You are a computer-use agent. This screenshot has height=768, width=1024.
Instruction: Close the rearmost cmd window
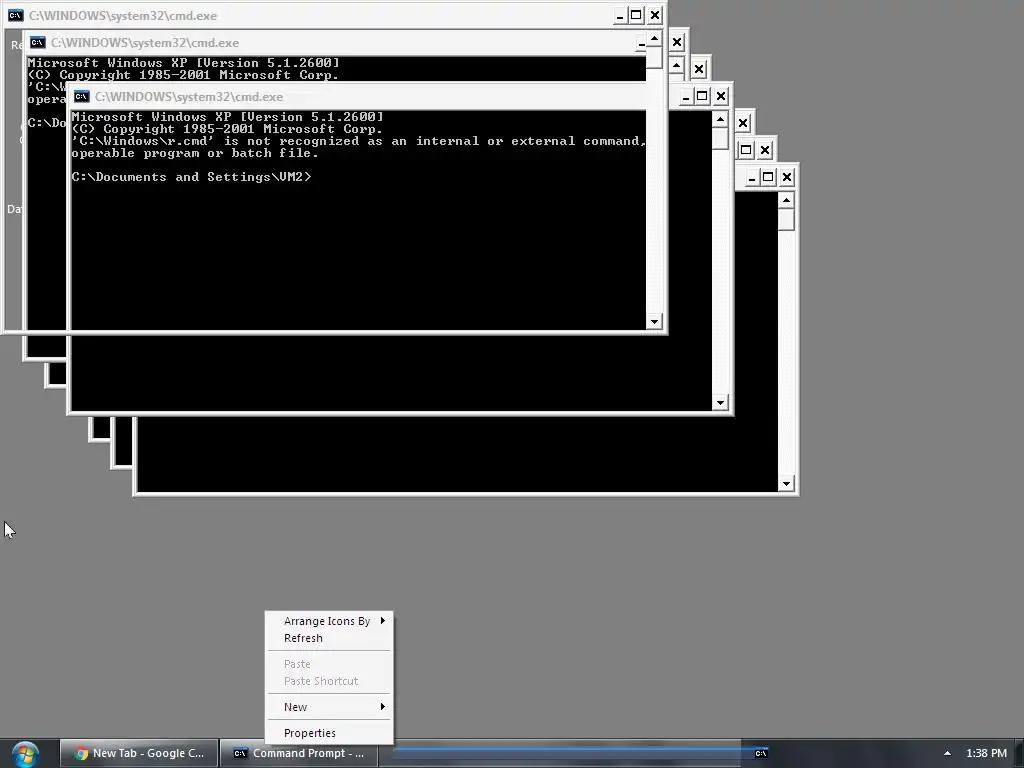[787, 177]
